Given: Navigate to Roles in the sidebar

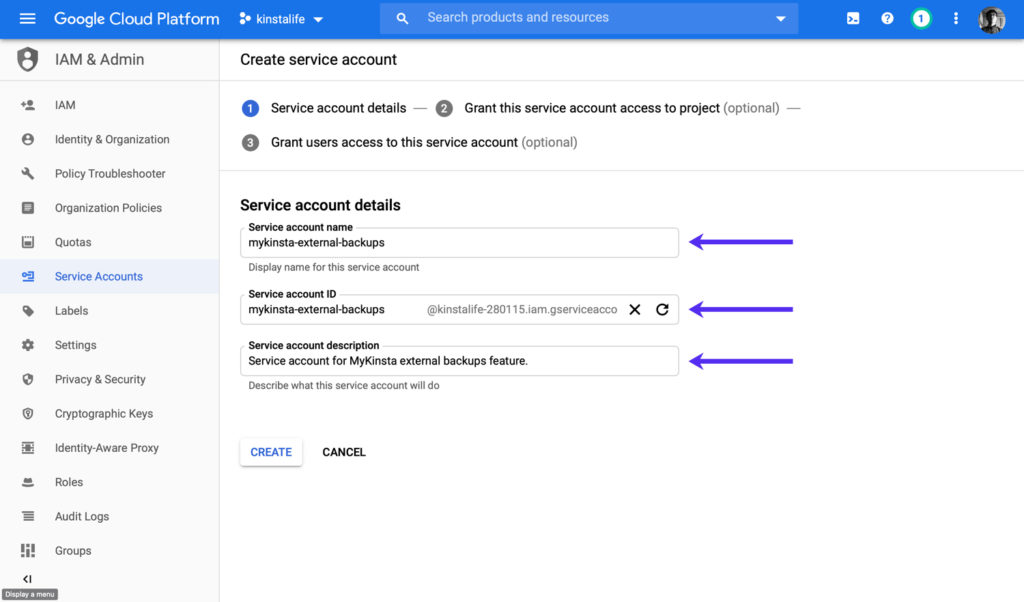Looking at the screenshot, I should [69, 482].
